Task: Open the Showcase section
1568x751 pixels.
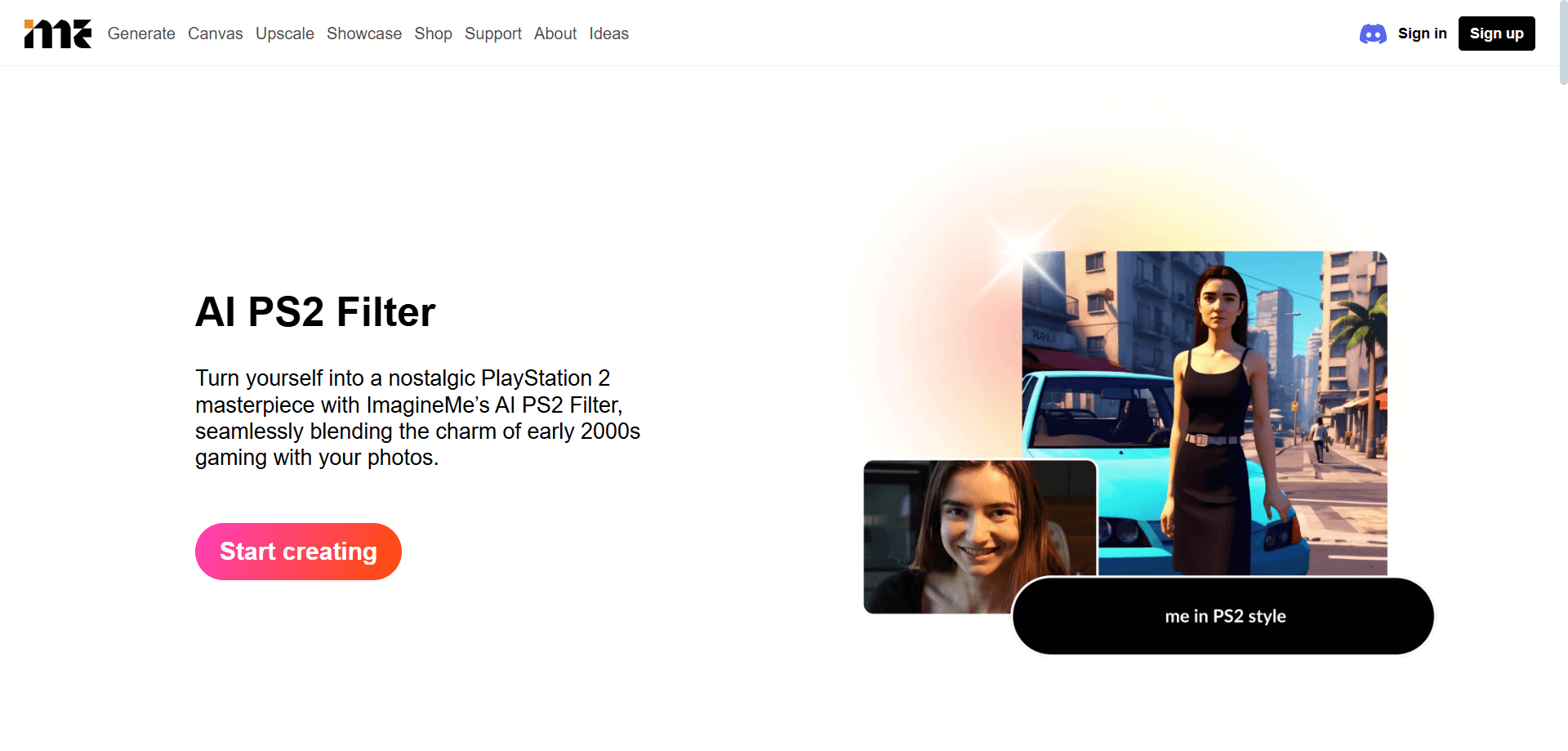Action: pos(364,34)
